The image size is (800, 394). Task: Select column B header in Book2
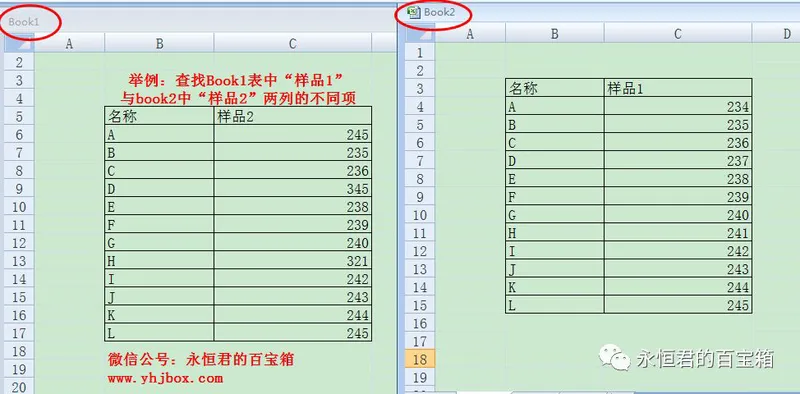(x=555, y=34)
